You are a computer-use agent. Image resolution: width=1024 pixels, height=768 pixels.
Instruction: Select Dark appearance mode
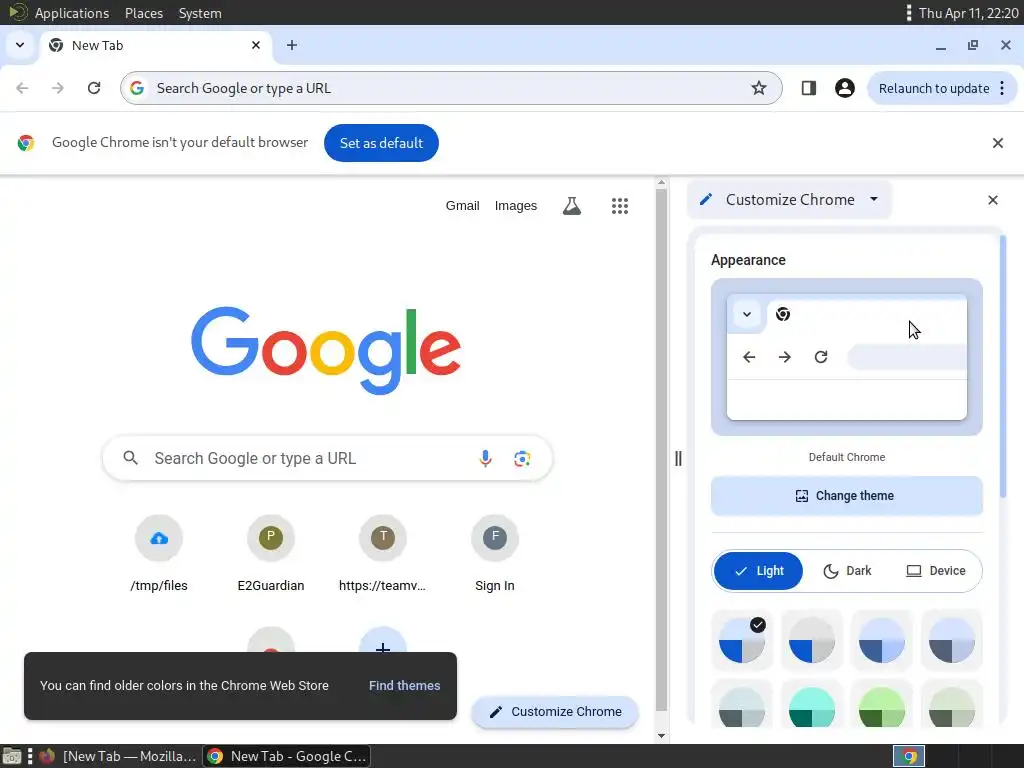(847, 571)
